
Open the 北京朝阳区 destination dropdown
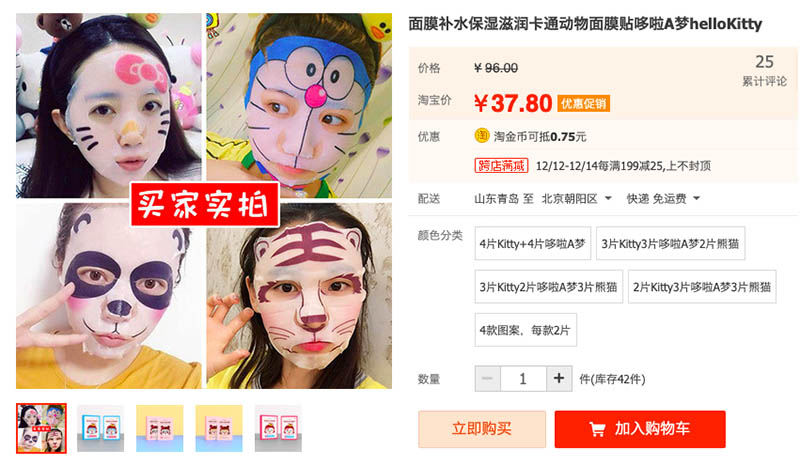pyautogui.click(x=576, y=199)
